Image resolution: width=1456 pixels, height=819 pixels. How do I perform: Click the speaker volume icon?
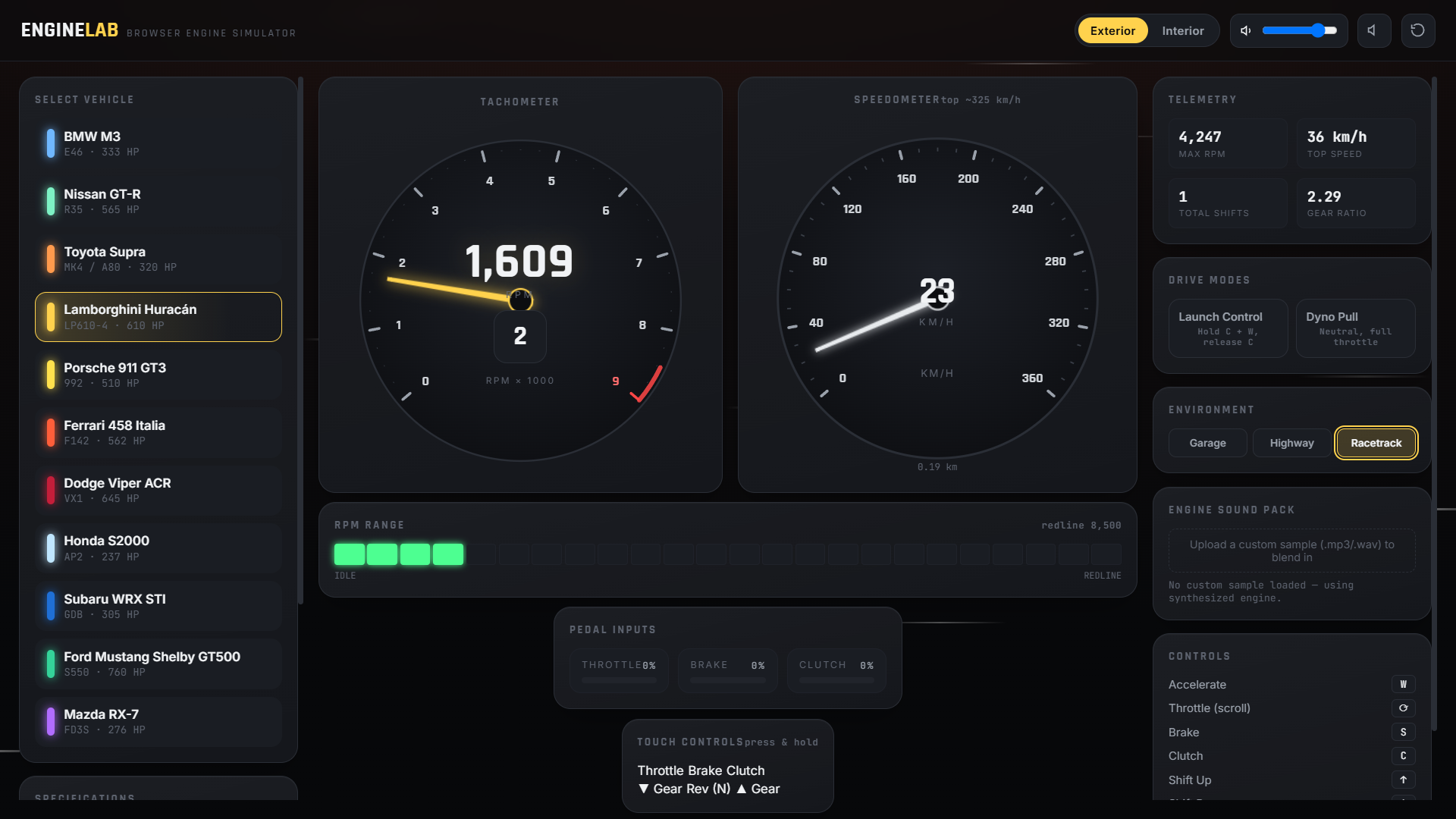(1245, 31)
